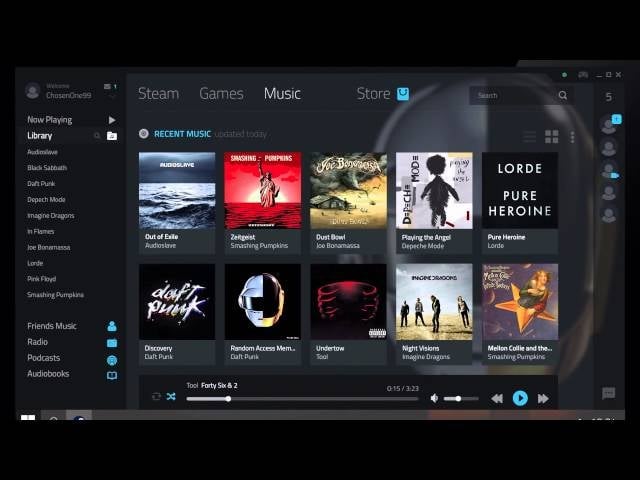Expand Now Playing with the arrow
Screen dimensions: 640x480
112,120
